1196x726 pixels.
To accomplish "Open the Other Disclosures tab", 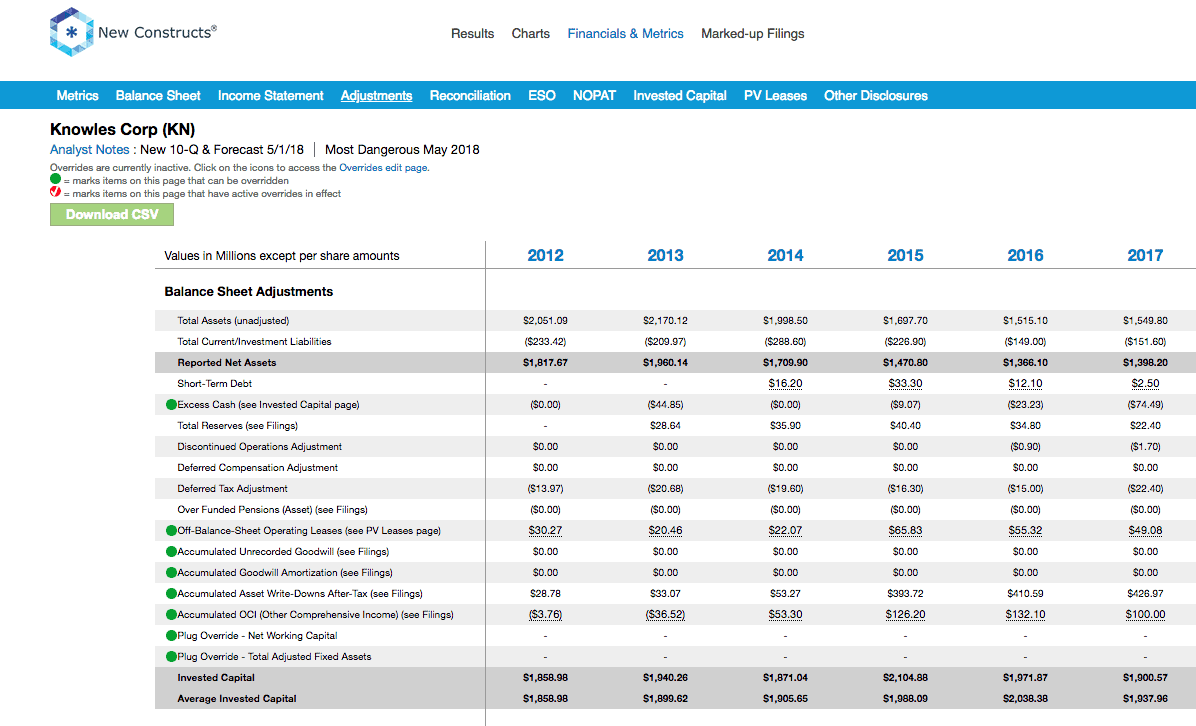I will click(876, 95).
